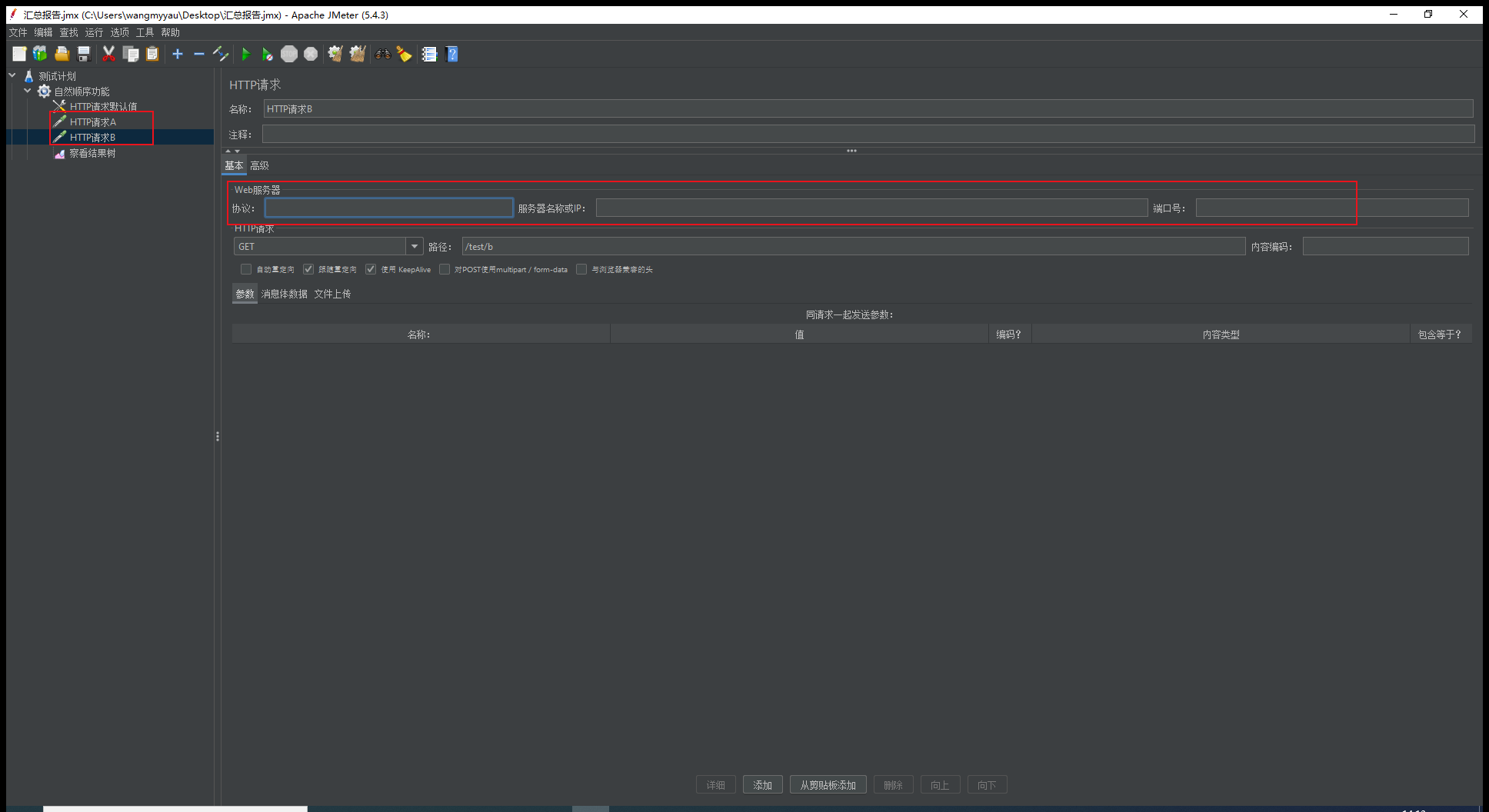Open the 编辑 menu
This screenshot has height=812, width=1489.
(43, 32)
